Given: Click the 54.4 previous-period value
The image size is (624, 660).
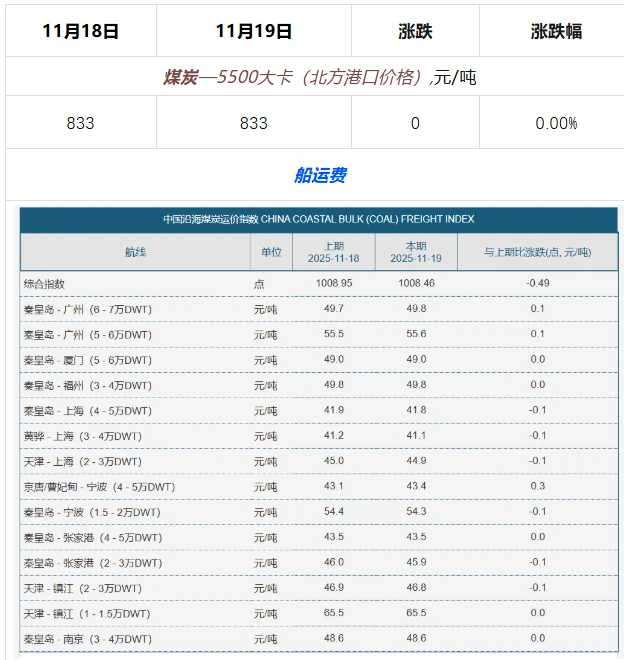Looking at the screenshot, I should [x=334, y=511].
